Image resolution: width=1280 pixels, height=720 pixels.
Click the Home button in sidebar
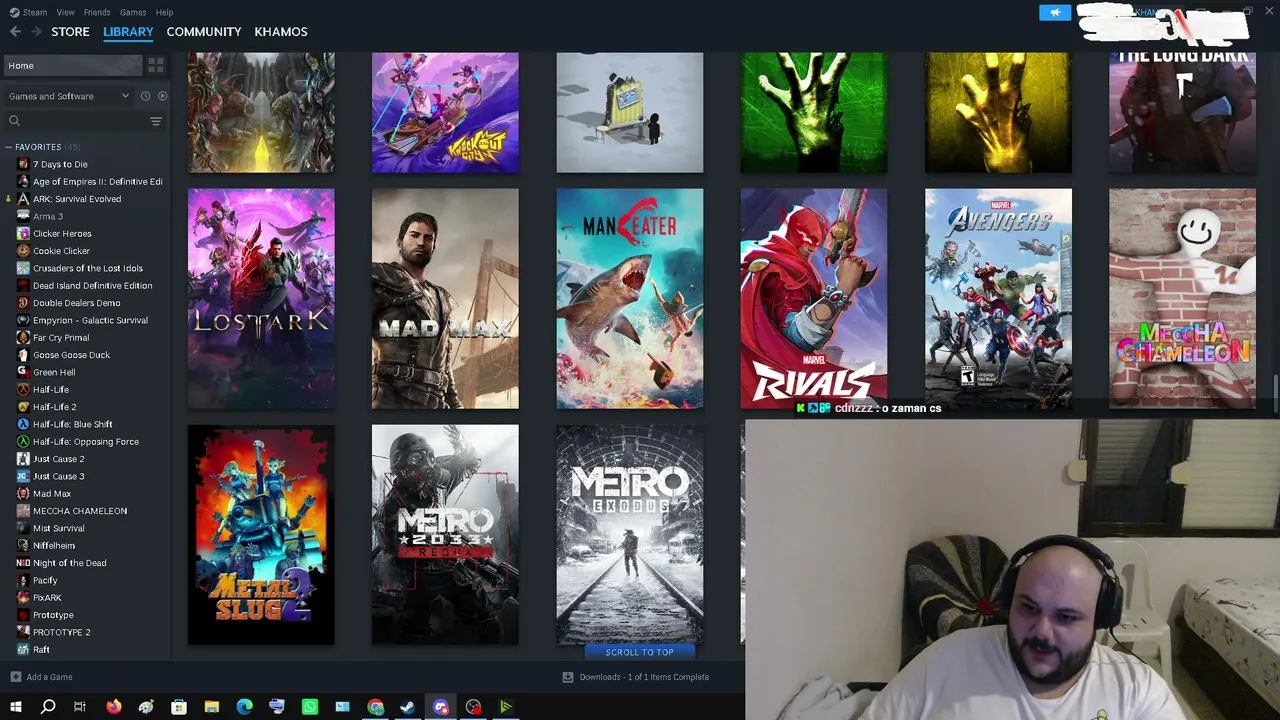tap(72, 65)
